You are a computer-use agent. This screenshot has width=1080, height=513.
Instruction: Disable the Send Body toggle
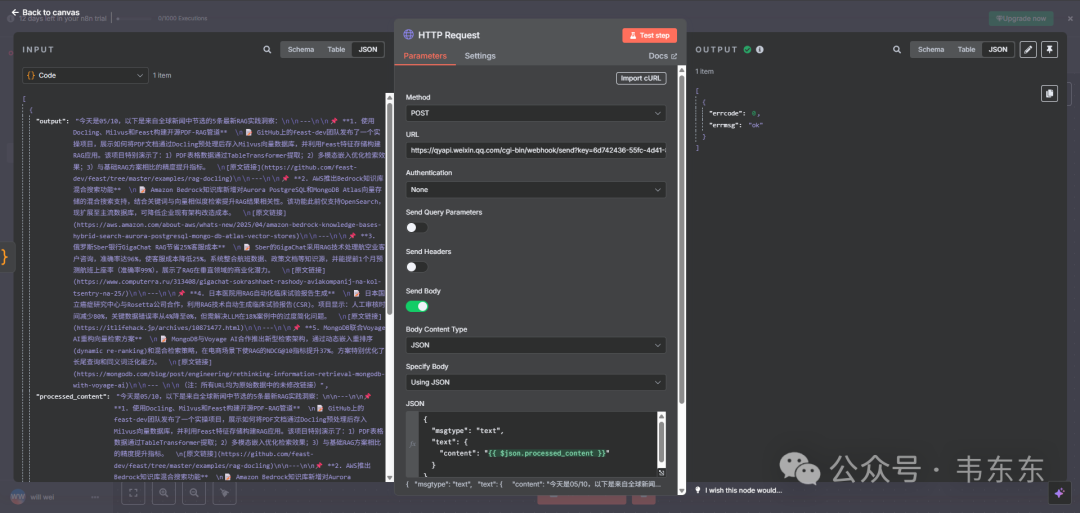click(x=417, y=306)
